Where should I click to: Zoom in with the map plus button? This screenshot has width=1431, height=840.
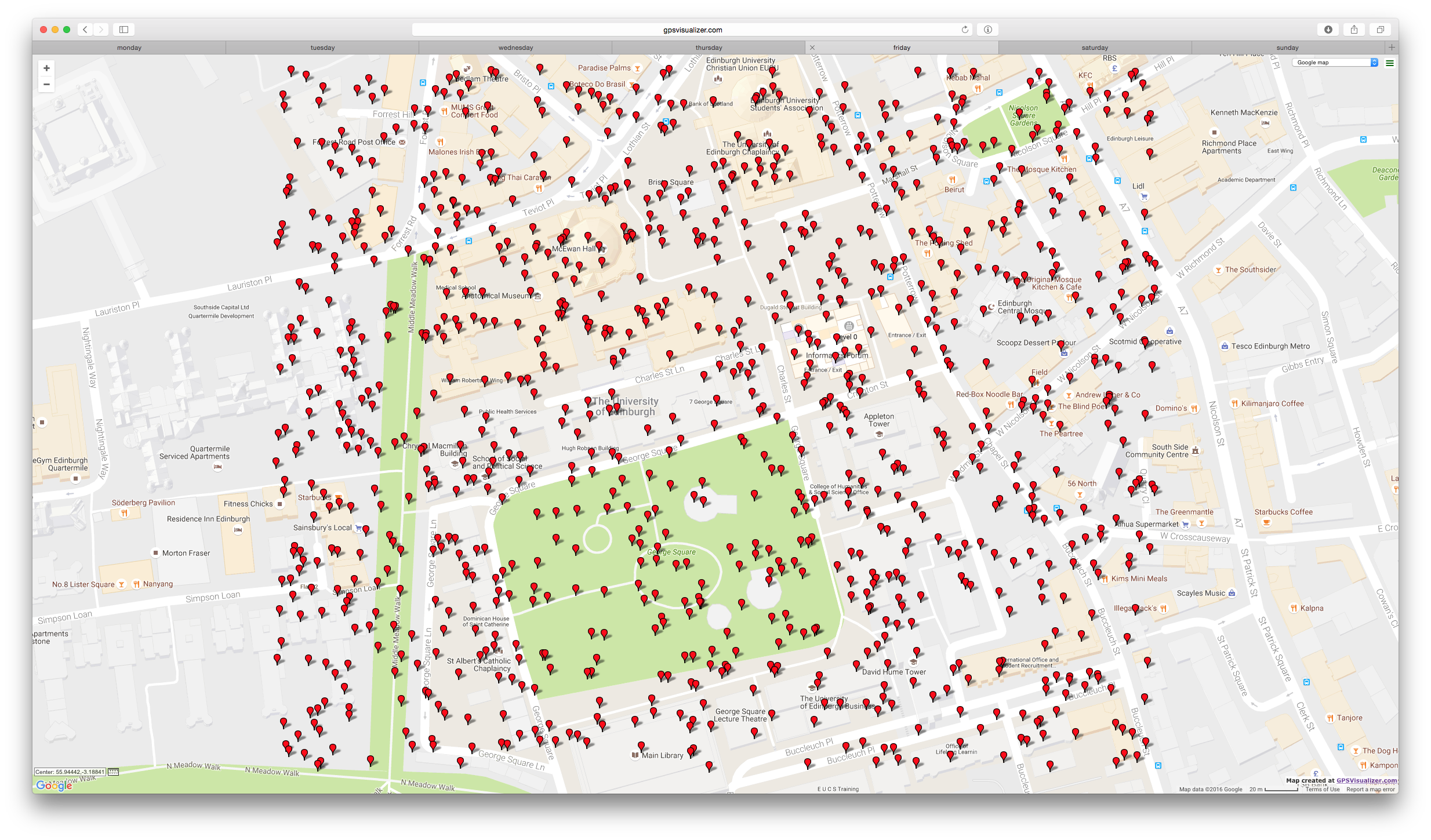click(x=46, y=68)
